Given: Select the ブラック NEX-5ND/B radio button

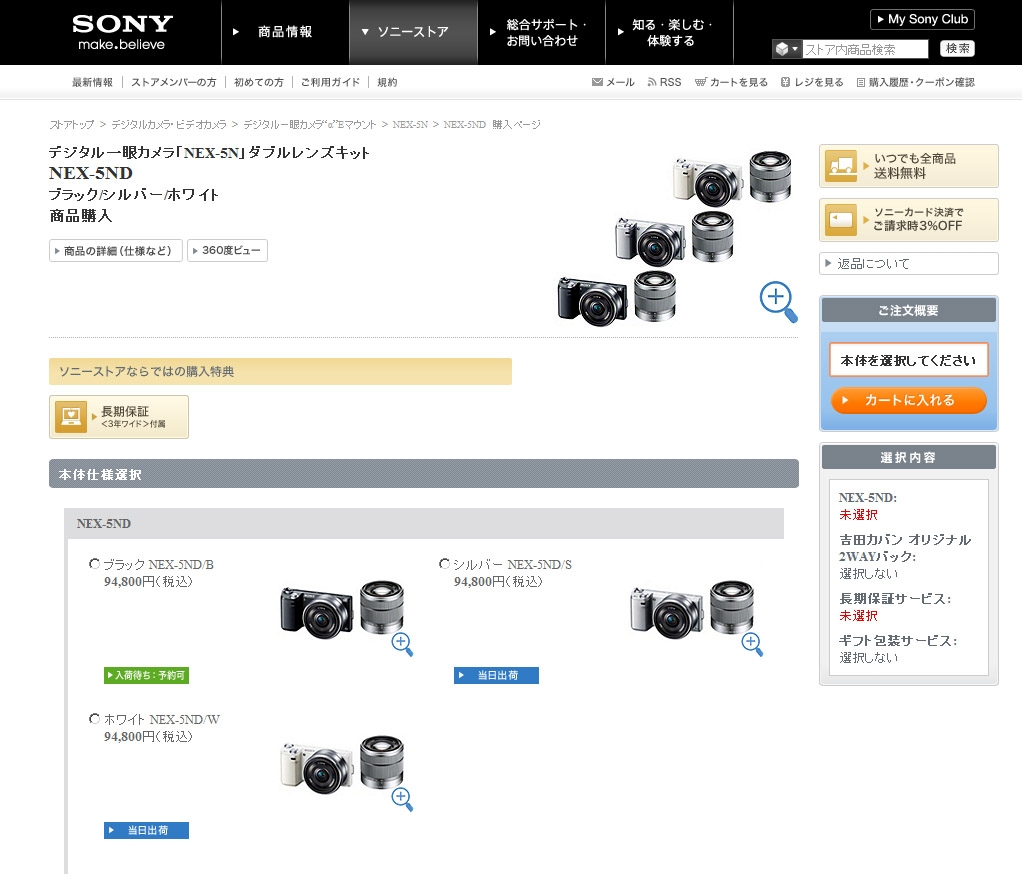Looking at the screenshot, I should tap(94, 564).
